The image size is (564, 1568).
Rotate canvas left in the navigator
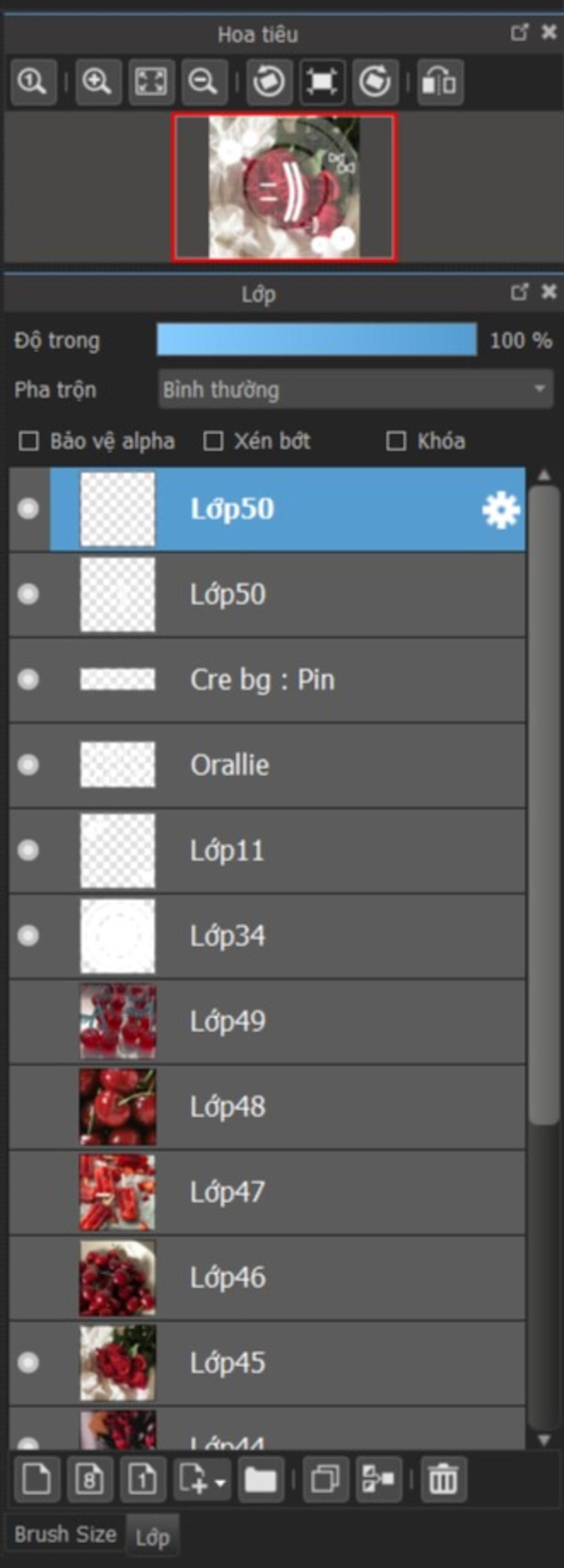pyautogui.click(x=269, y=81)
